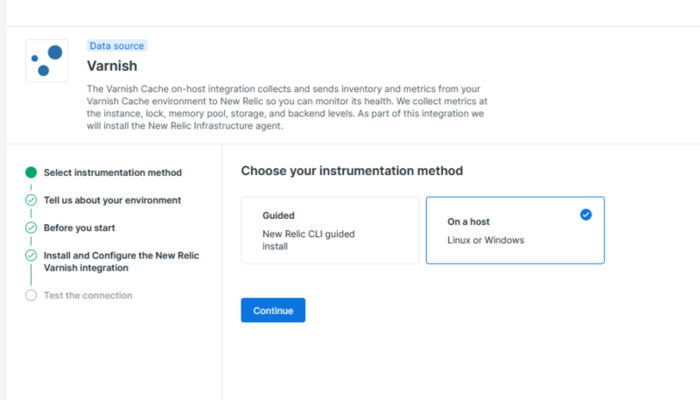The height and width of the screenshot is (400, 700).
Task: Click the Varnish heading text
Action: (x=112, y=66)
